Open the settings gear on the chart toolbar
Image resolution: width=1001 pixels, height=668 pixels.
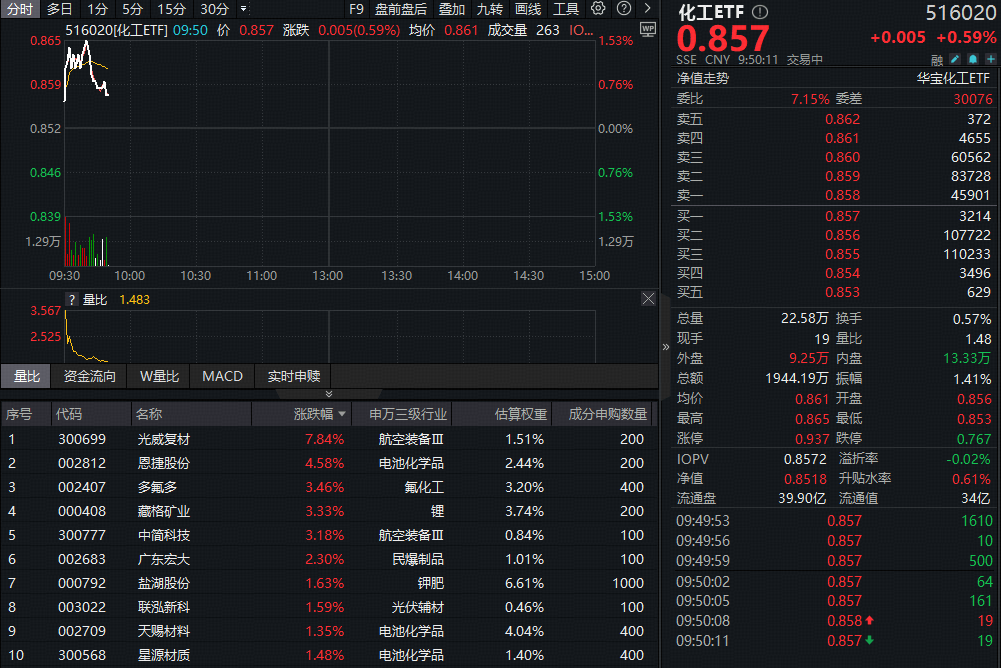[x=598, y=9]
